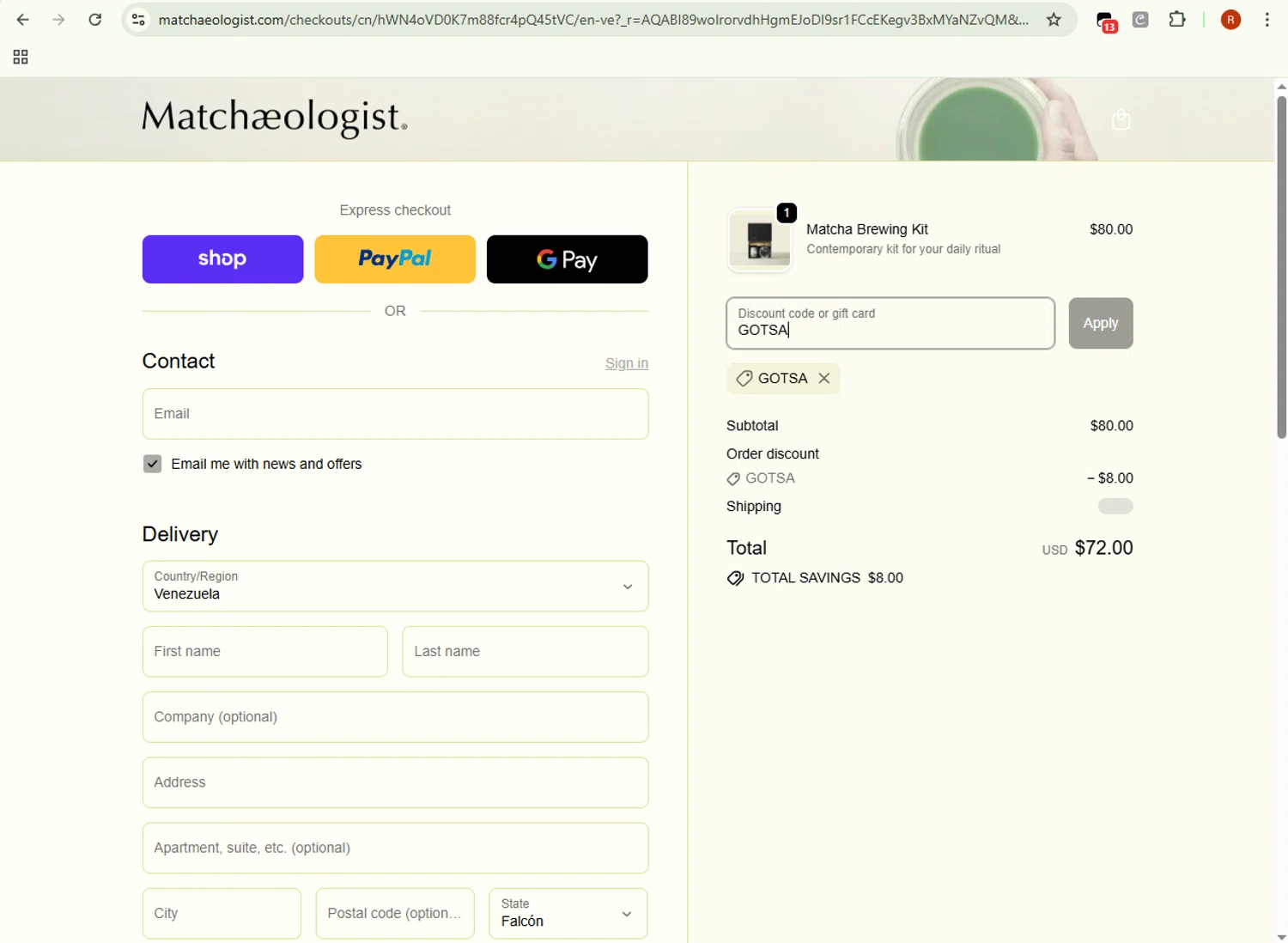
Task: Click the browser address bar URL
Action: coord(592,20)
